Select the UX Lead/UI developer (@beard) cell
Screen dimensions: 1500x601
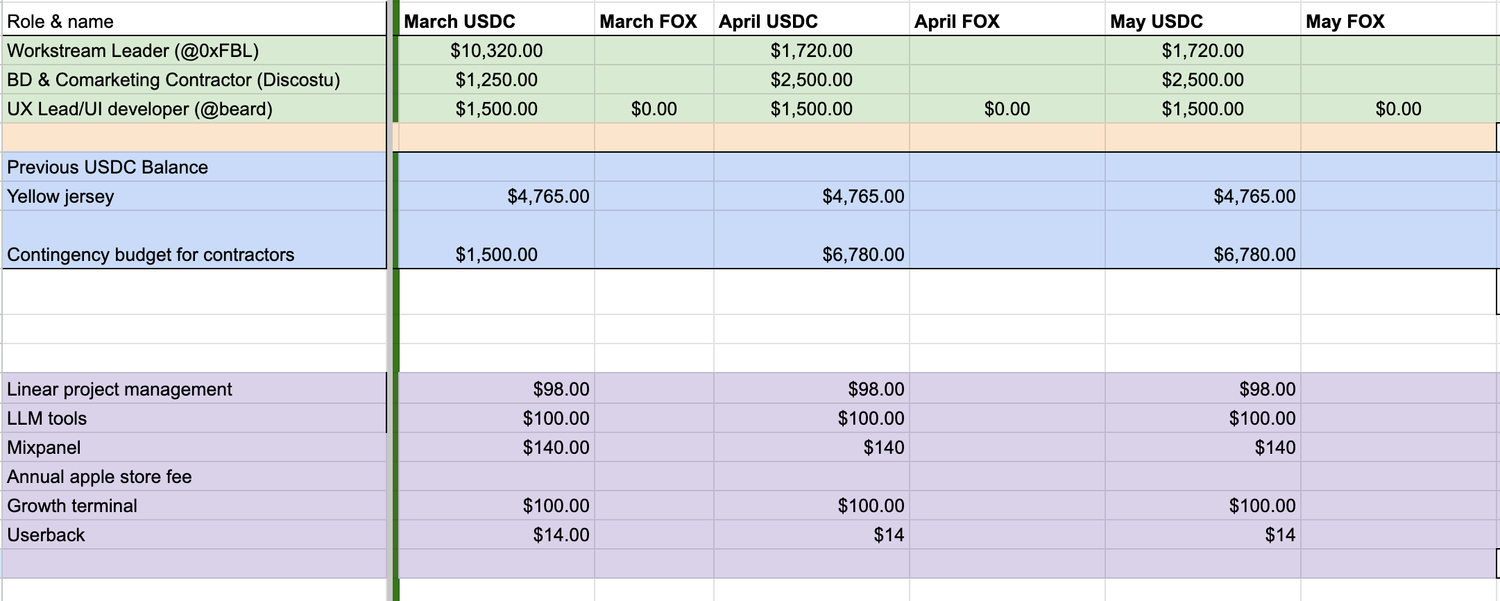coord(139,109)
